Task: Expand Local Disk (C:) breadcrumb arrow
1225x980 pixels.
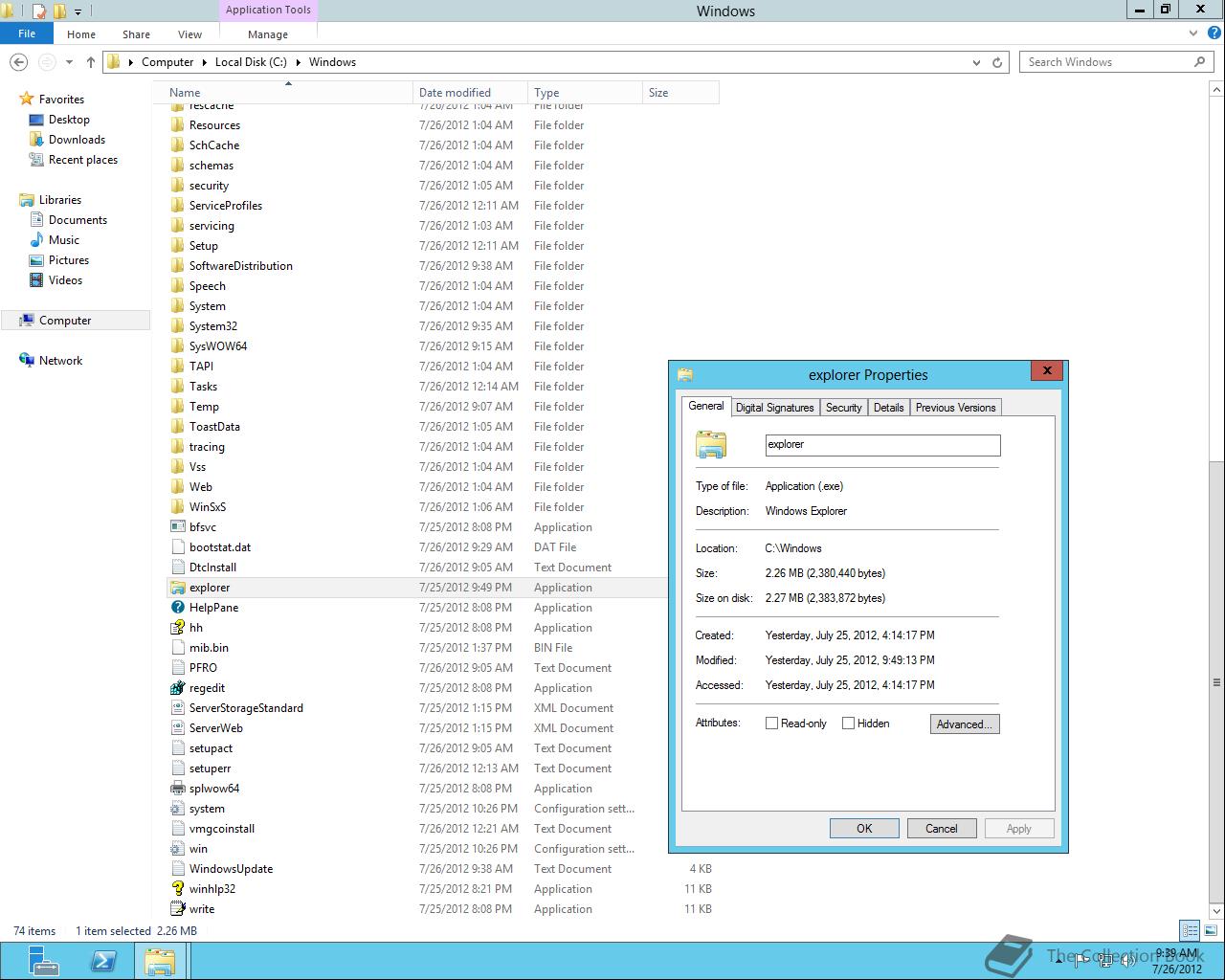Action: click(x=298, y=62)
